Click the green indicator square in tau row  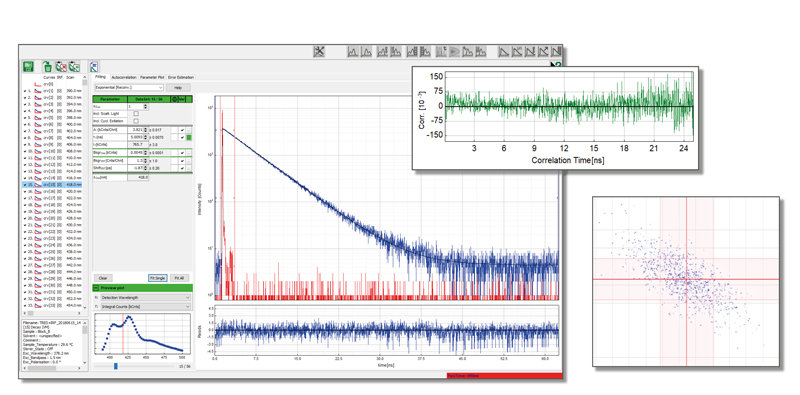coord(189,137)
